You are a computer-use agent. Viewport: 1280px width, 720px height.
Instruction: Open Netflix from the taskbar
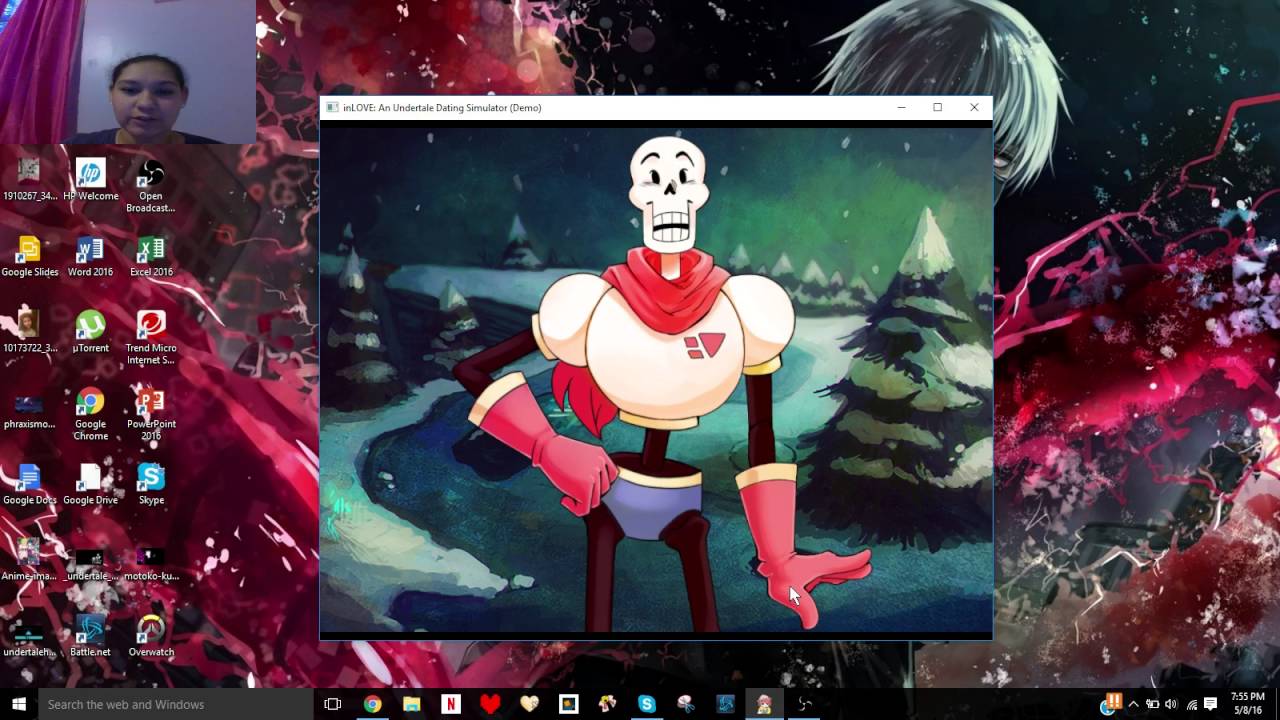tap(450, 704)
